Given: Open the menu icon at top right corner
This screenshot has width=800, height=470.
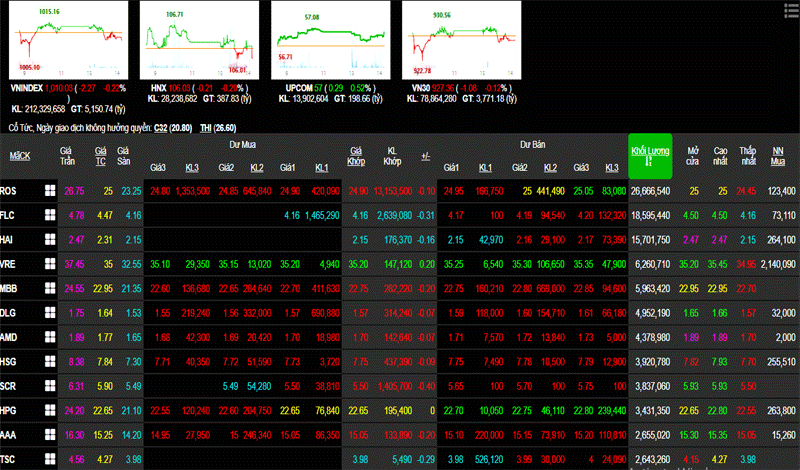Looking at the screenshot, I should 791,11.
